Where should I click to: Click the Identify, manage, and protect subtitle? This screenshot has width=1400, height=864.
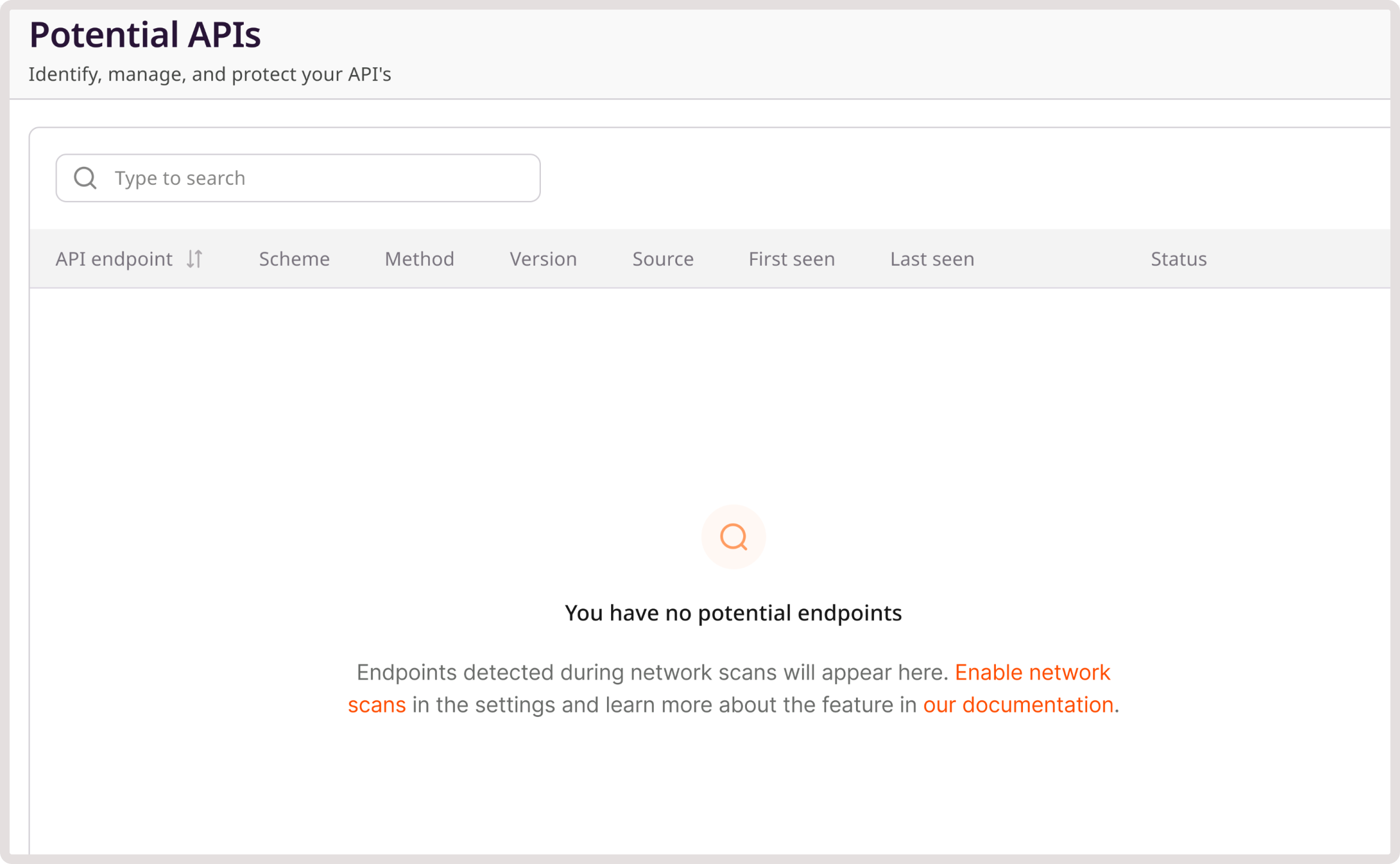210,74
